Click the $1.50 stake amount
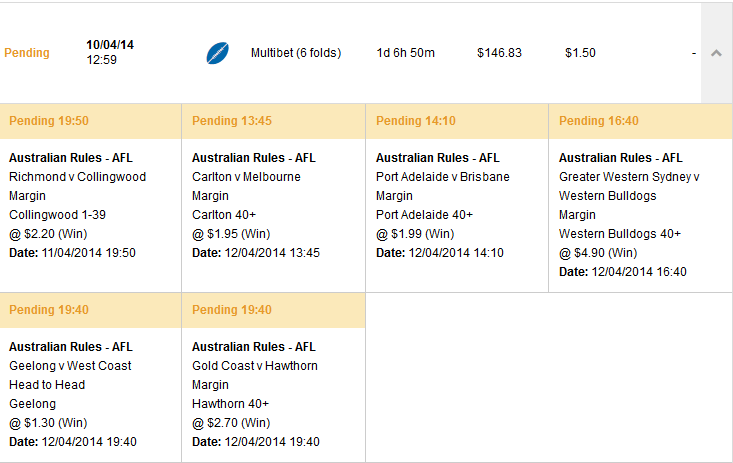 point(580,53)
